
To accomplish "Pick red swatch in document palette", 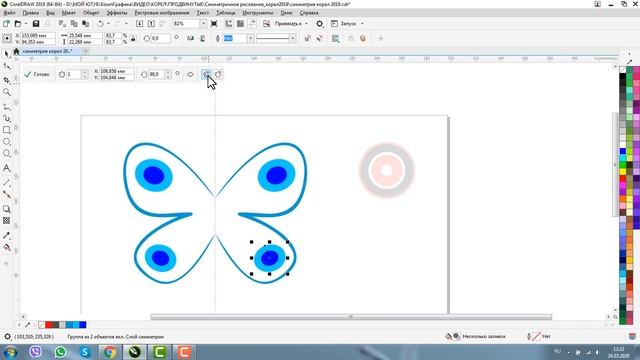I will 49,325.
